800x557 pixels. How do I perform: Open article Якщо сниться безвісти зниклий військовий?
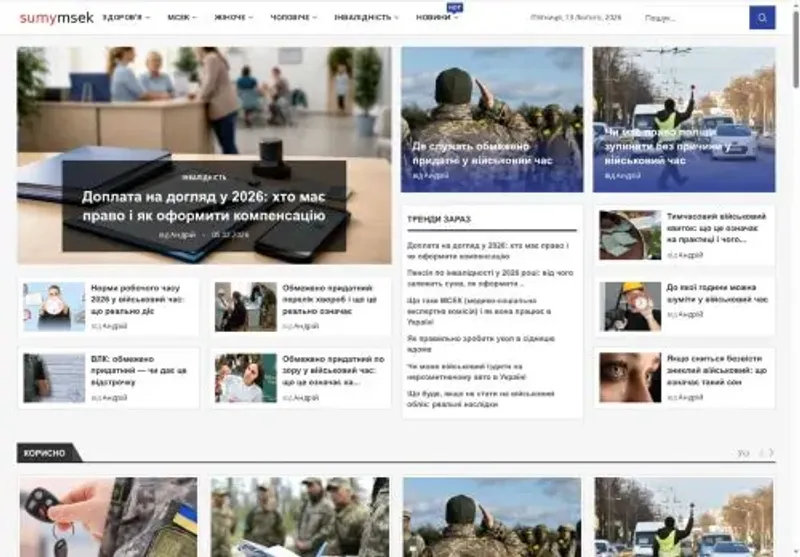[x=716, y=370]
